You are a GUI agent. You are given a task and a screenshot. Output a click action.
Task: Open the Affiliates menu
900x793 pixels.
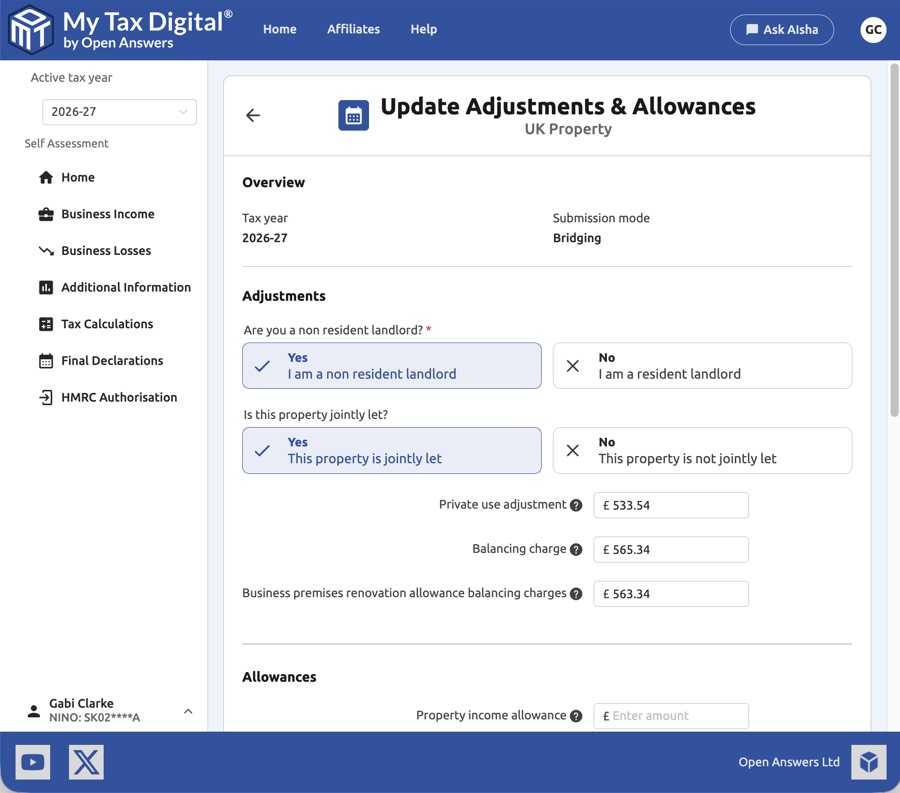[x=353, y=29]
